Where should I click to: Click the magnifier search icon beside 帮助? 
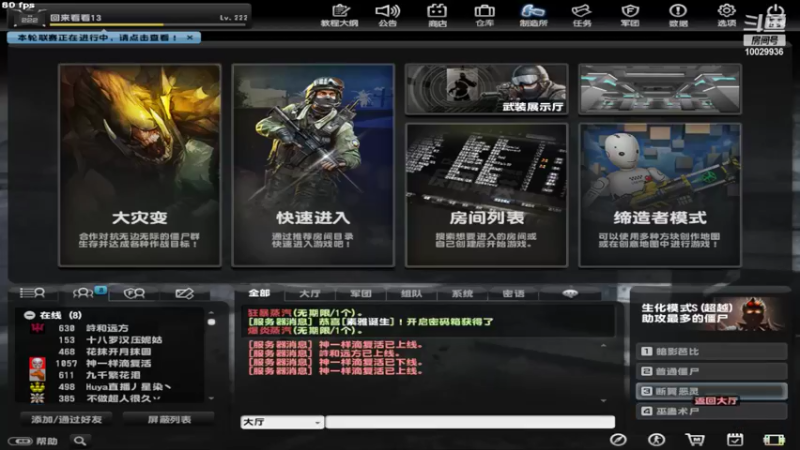pyautogui.click(x=80, y=440)
